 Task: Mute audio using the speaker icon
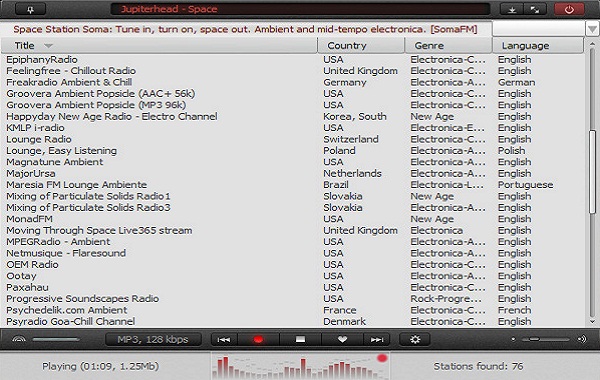[x=582, y=339]
